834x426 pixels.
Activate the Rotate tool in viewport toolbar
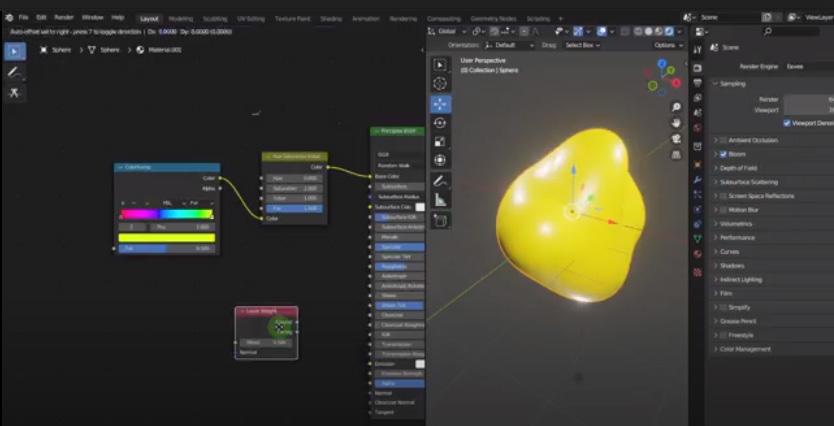point(440,123)
